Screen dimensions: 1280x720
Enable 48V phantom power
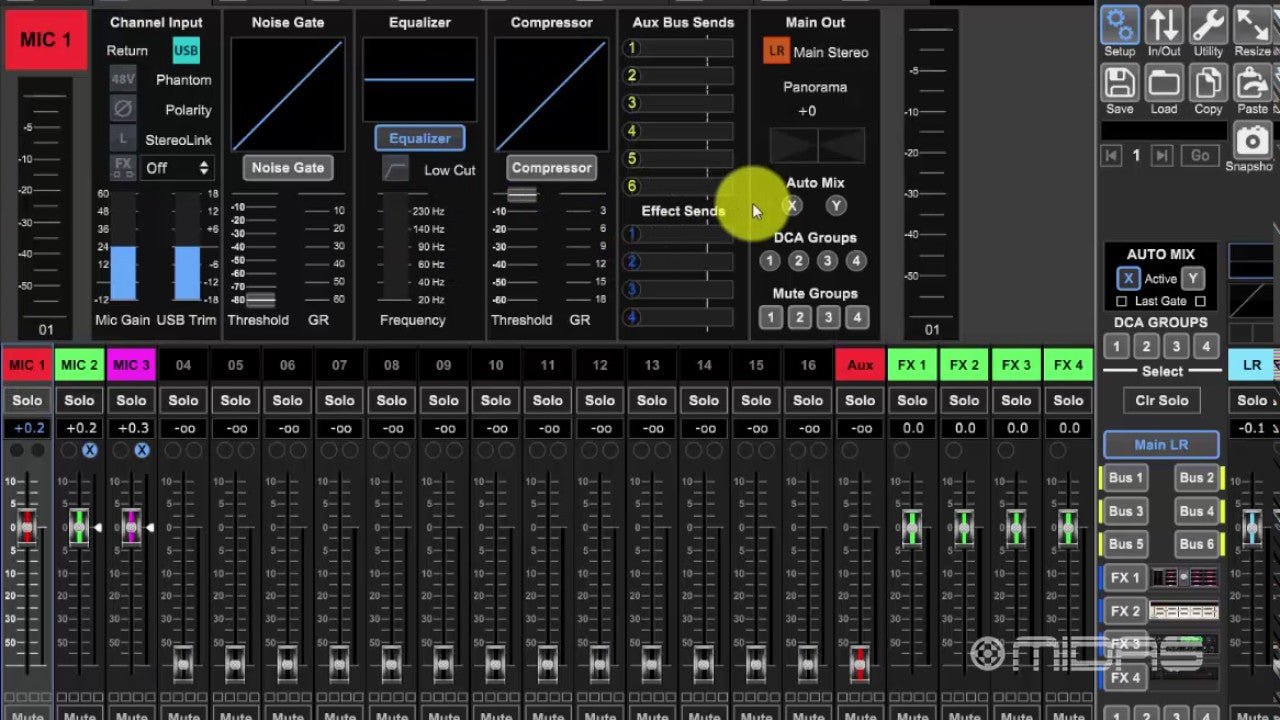(123, 79)
